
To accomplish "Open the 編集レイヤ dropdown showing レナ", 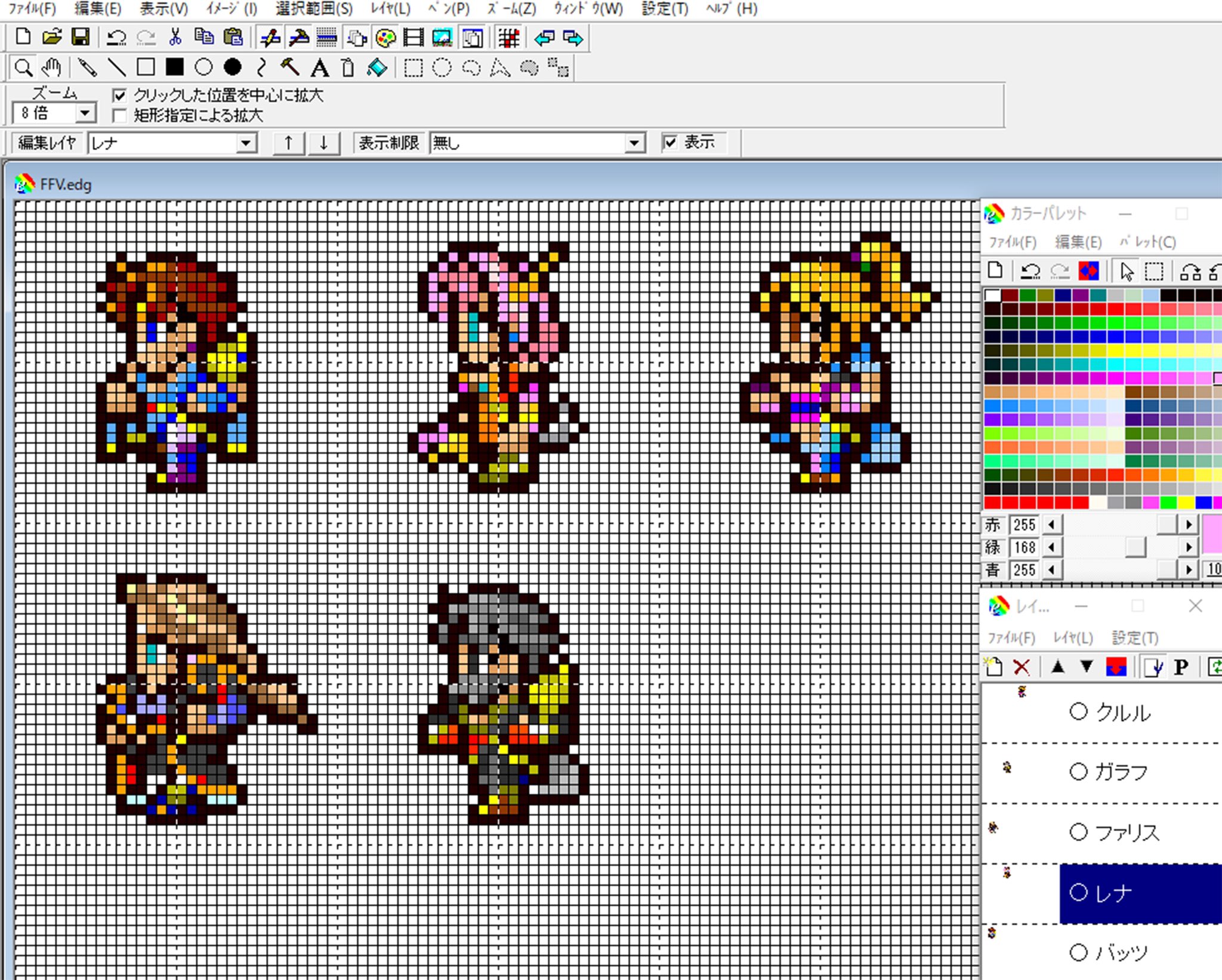I will (246, 143).
